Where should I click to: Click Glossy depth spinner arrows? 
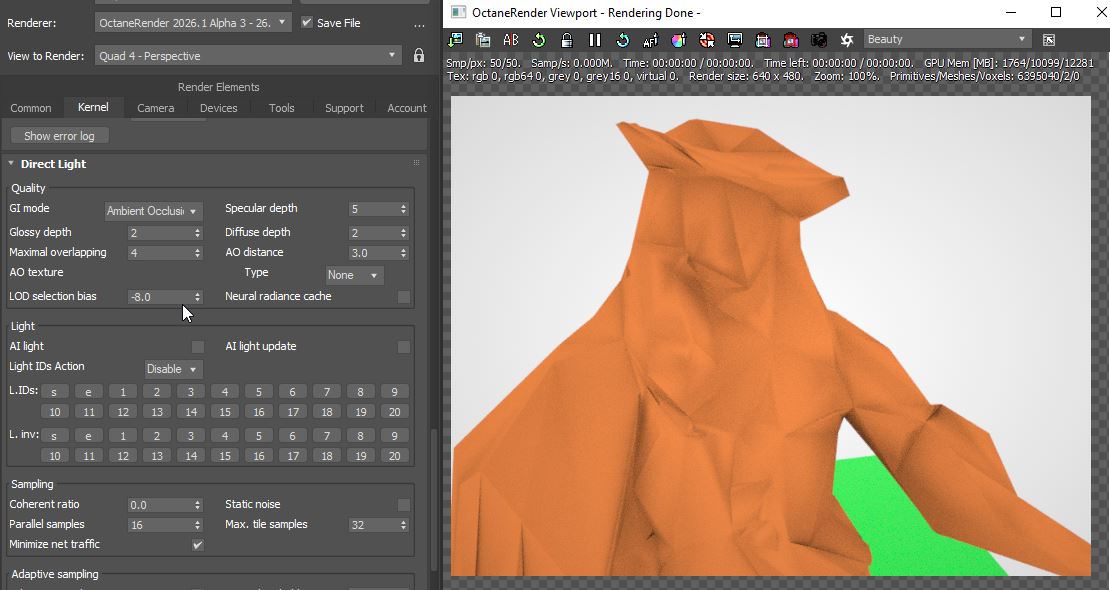click(x=198, y=233)
